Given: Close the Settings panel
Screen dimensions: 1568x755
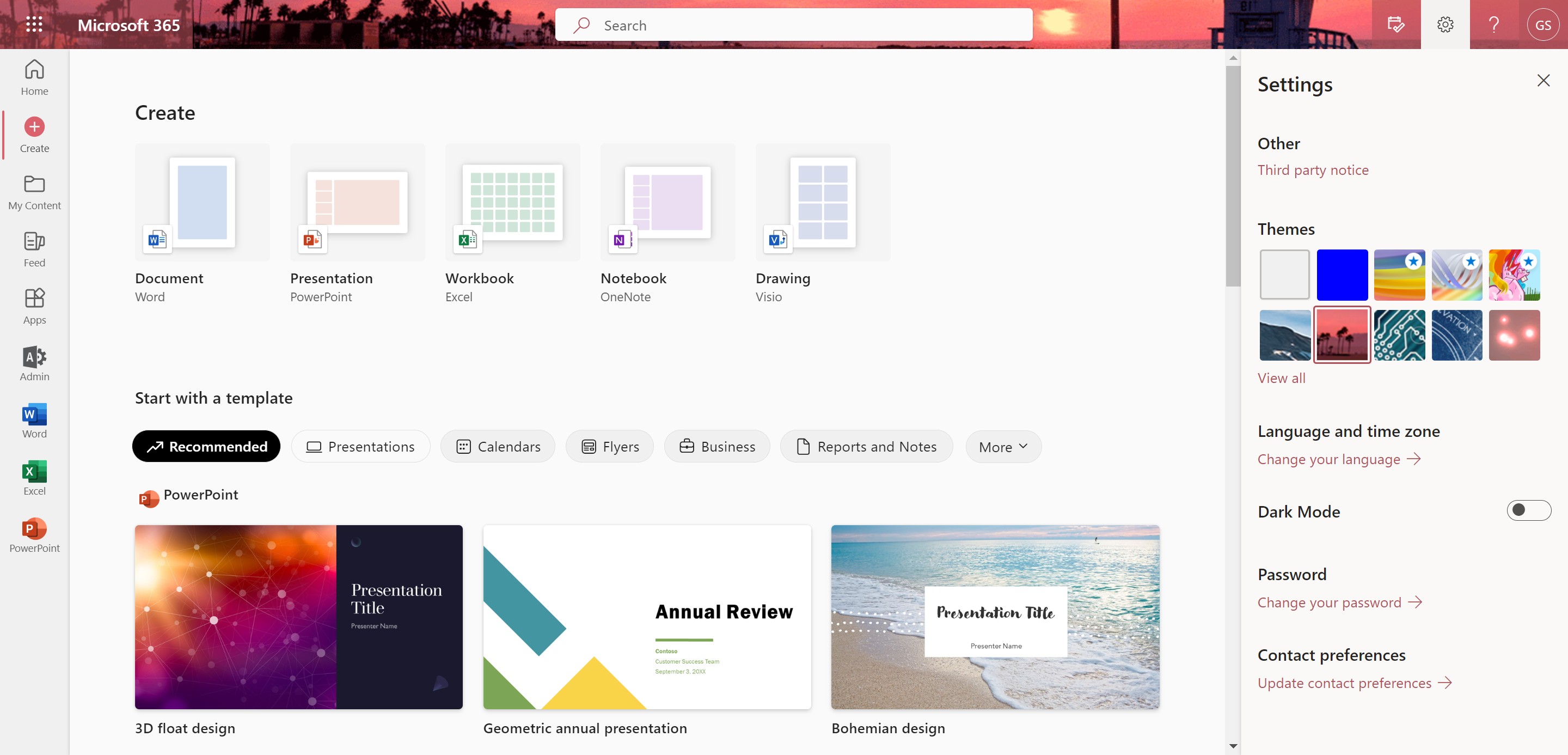Looking at the screenshot, I should [x=1543, y=81].
